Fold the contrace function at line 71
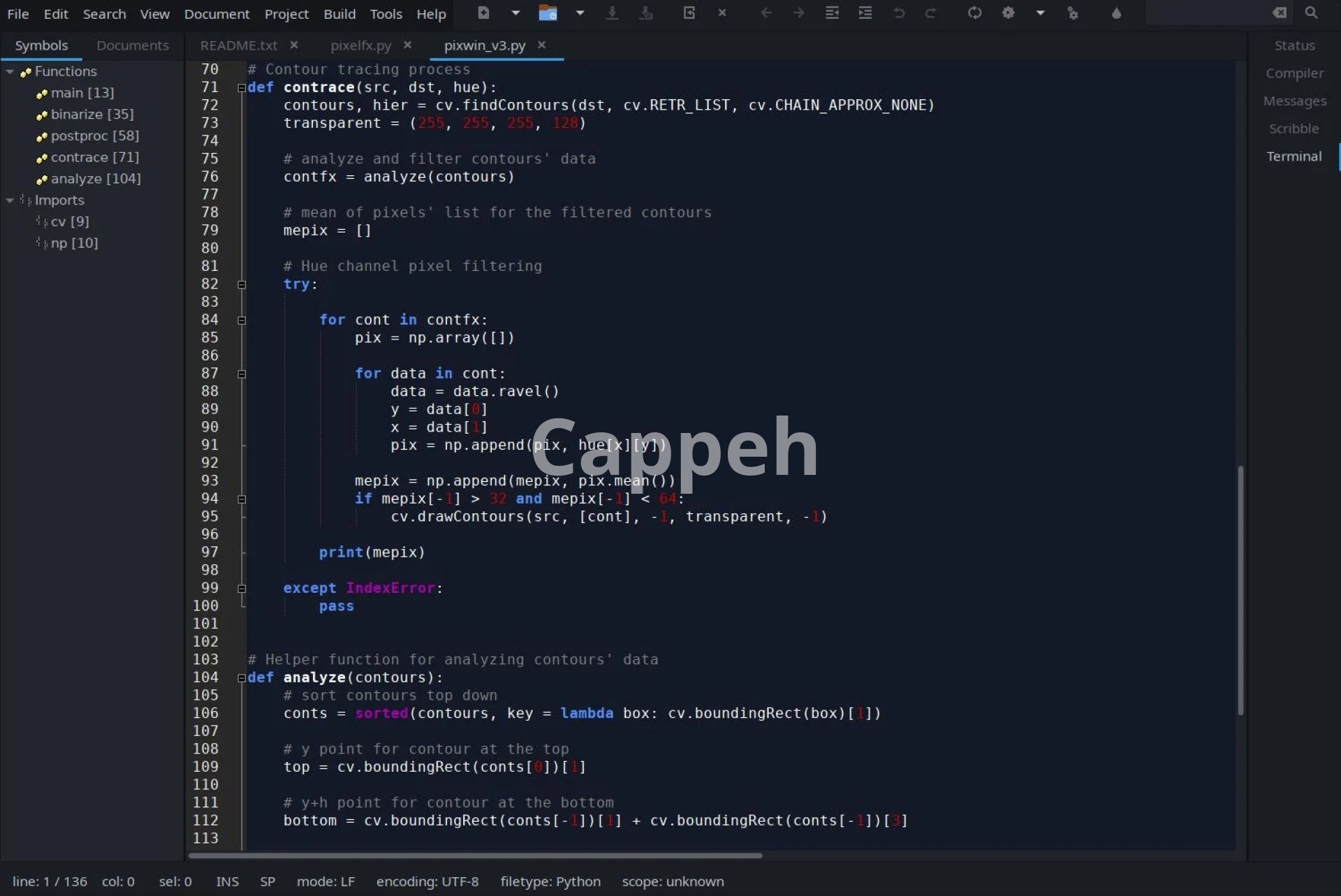 click(242, 88)
